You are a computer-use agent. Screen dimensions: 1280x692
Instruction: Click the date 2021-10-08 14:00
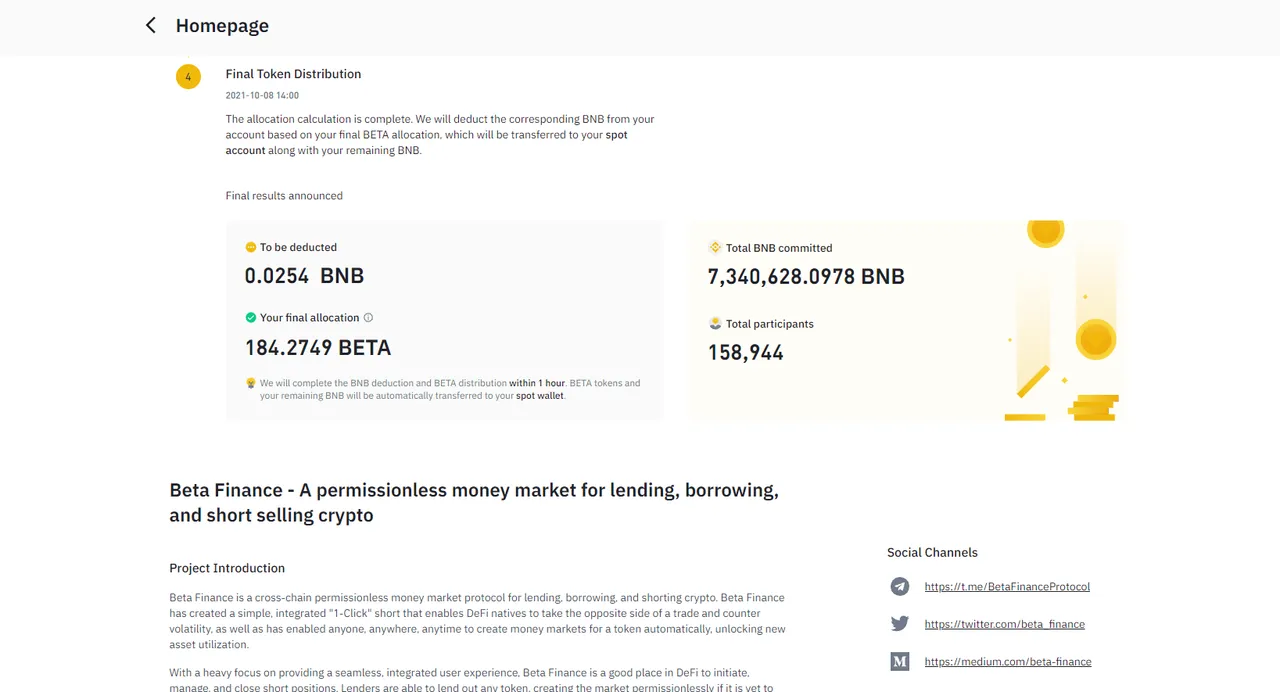click(262, 96)
